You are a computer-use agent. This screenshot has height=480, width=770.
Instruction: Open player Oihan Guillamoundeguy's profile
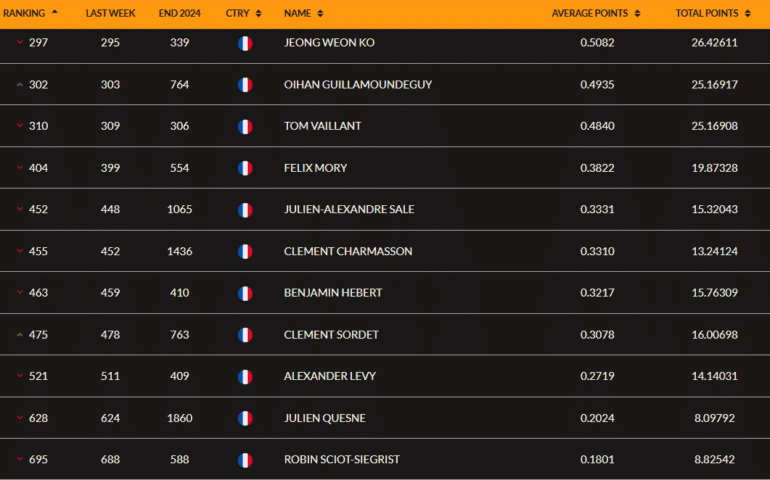coord(358,85)
